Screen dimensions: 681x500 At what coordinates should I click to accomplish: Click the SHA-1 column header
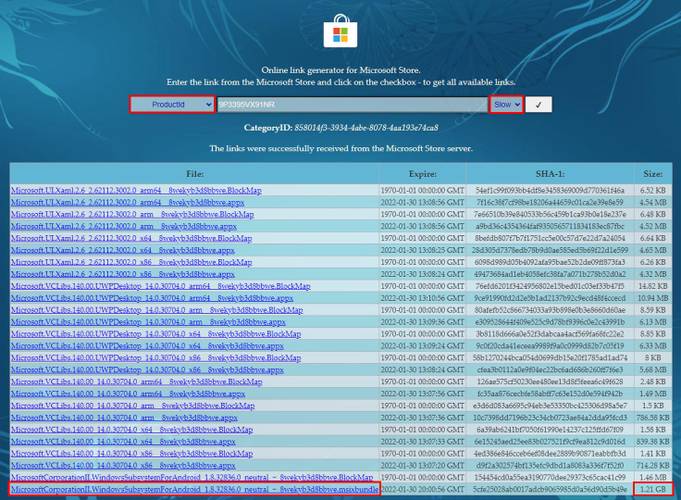[550, 174]
